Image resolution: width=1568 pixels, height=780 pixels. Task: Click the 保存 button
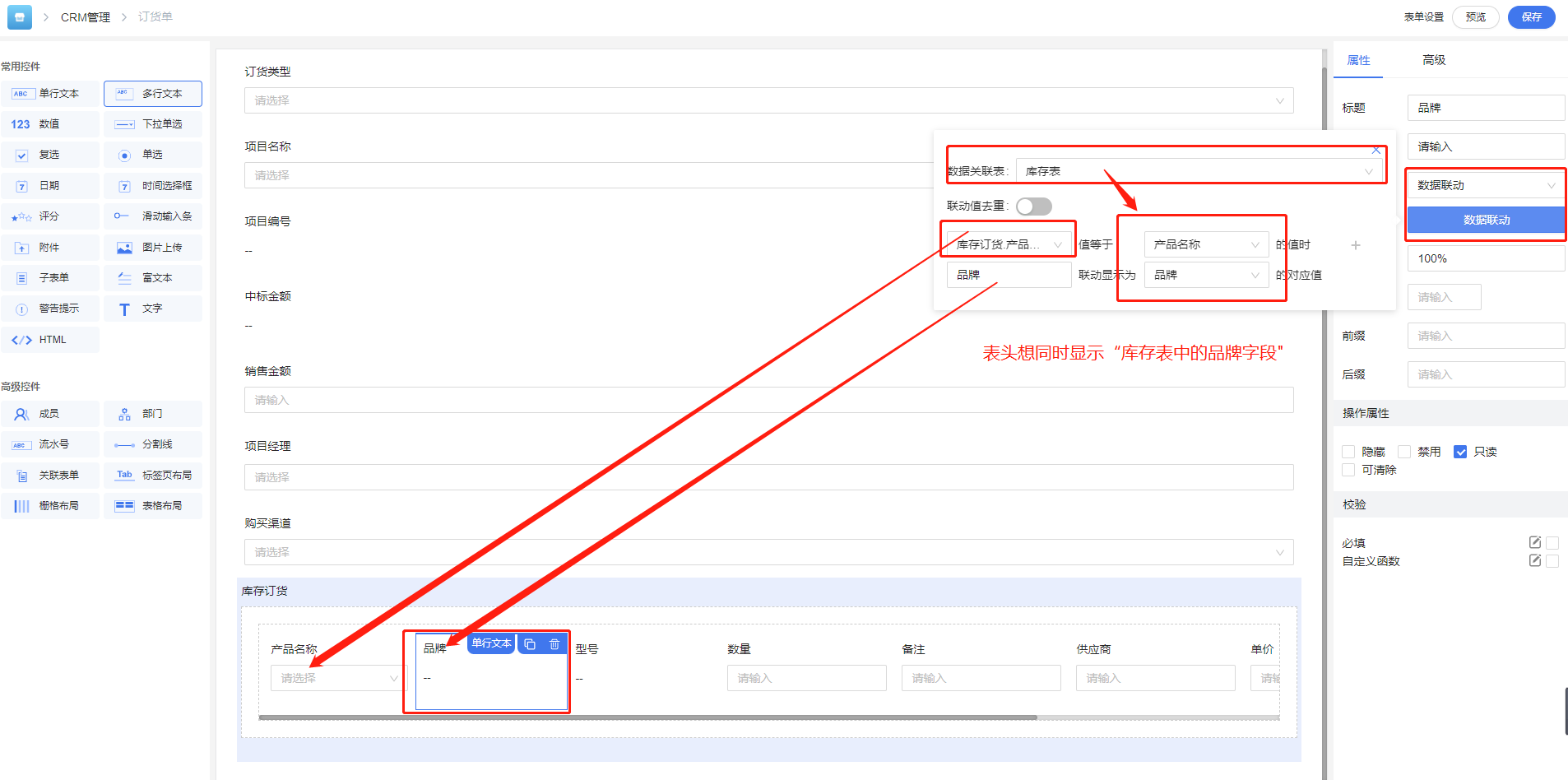tap(1531, 17)
